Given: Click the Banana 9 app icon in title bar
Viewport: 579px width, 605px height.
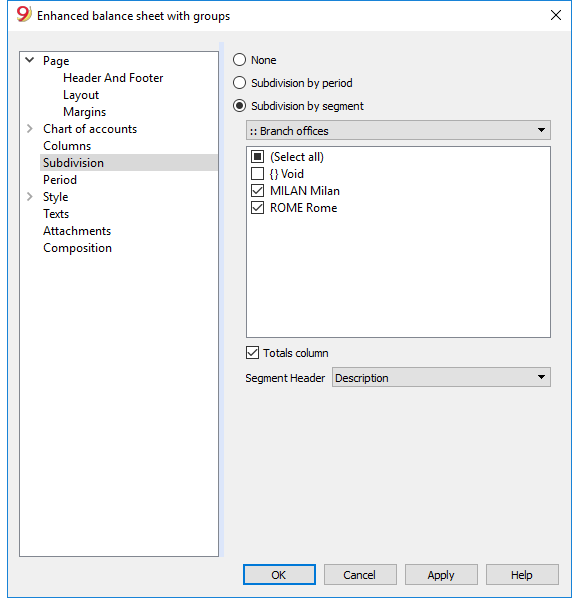Looking at the screenshot, I should [x=24, y=15].
